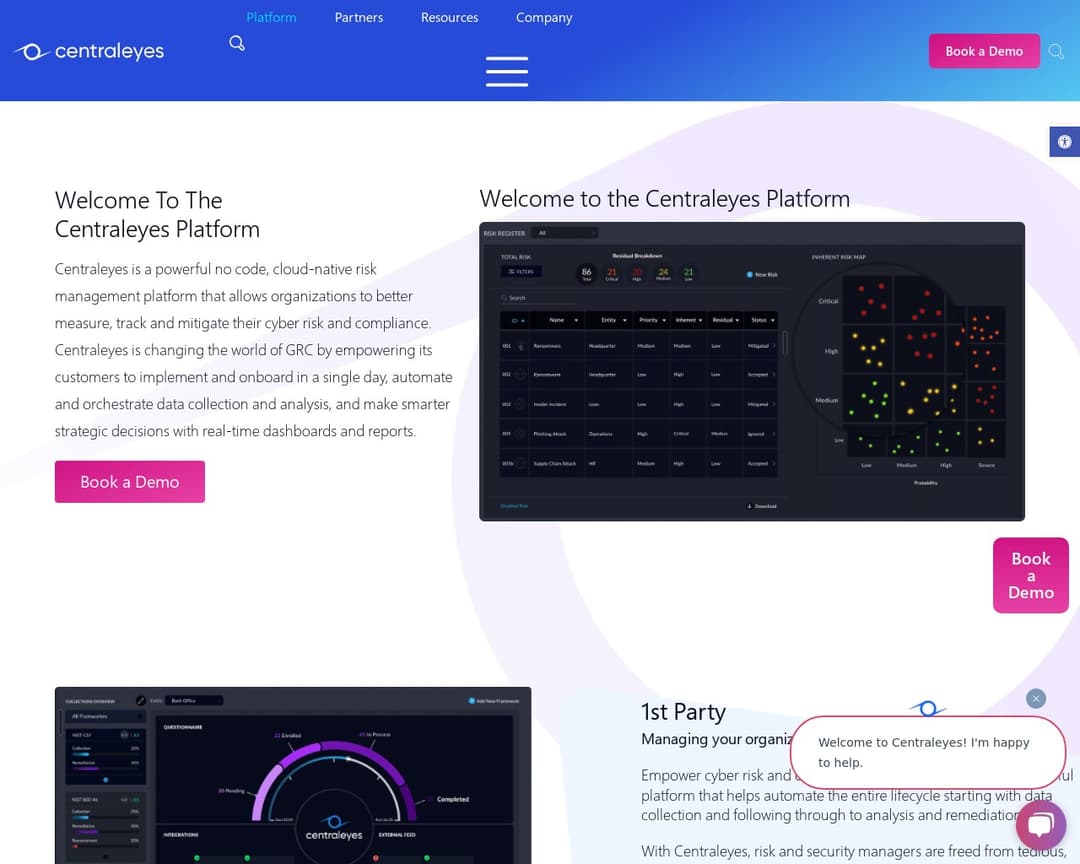1080x864 pixels.
Task: Click the Centraleyes logo in the header
Action: (x=90, y=51)
